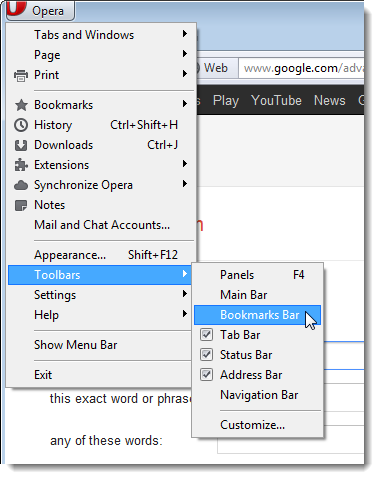Uncheck the Address Bar checkbox
Screen dimensions: 379x479
pyautogui.click(x=206, y=374)
